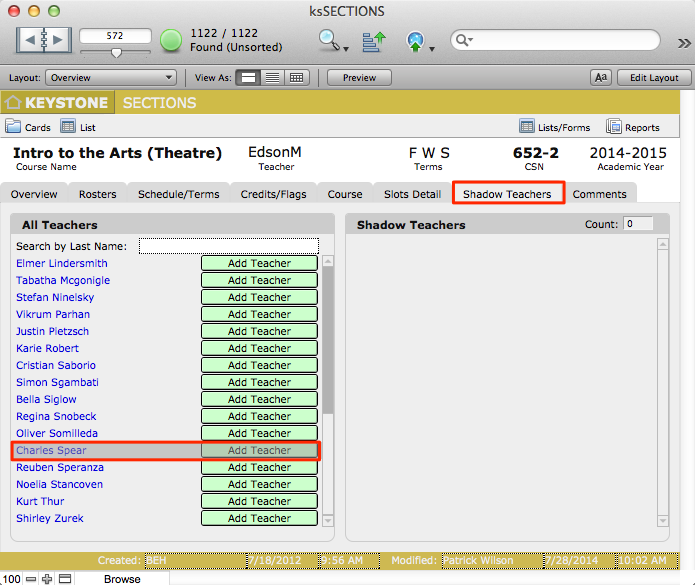Screen dimensions: 695x585
Task: Click the record number slider
Action: (x=116, y=52)
